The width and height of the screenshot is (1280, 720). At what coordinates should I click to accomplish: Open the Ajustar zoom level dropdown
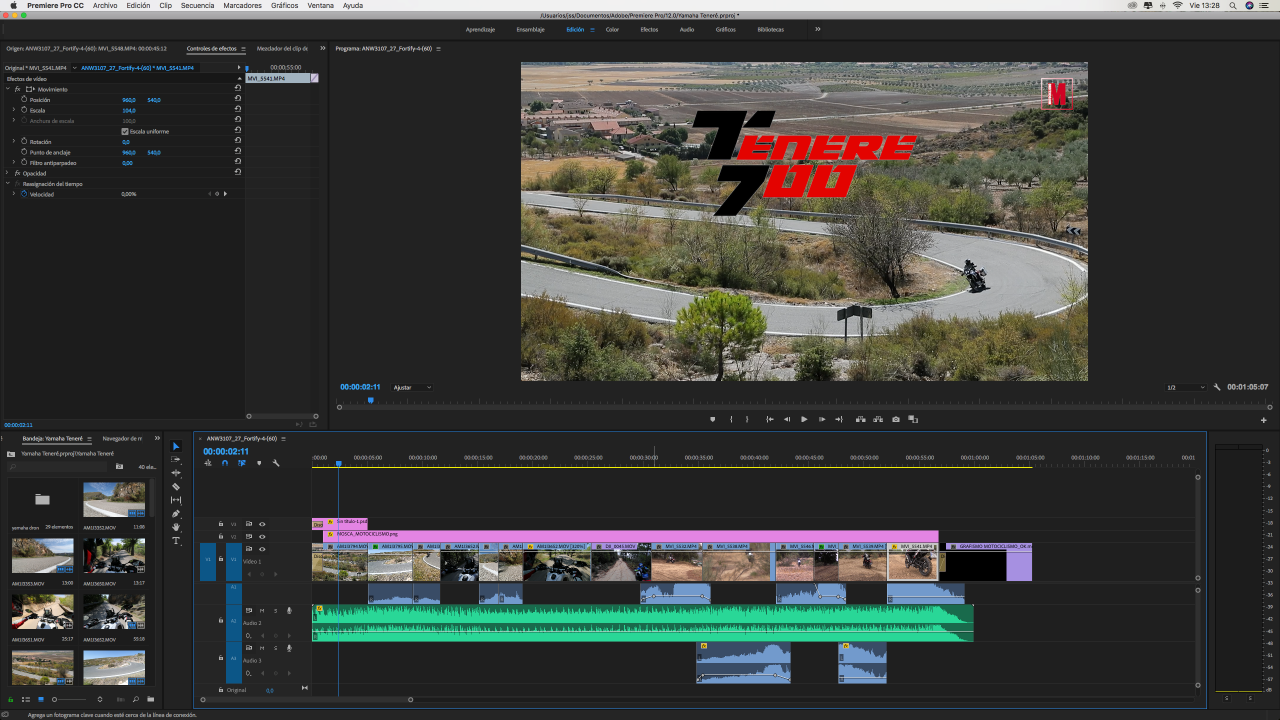click(411, 387)
